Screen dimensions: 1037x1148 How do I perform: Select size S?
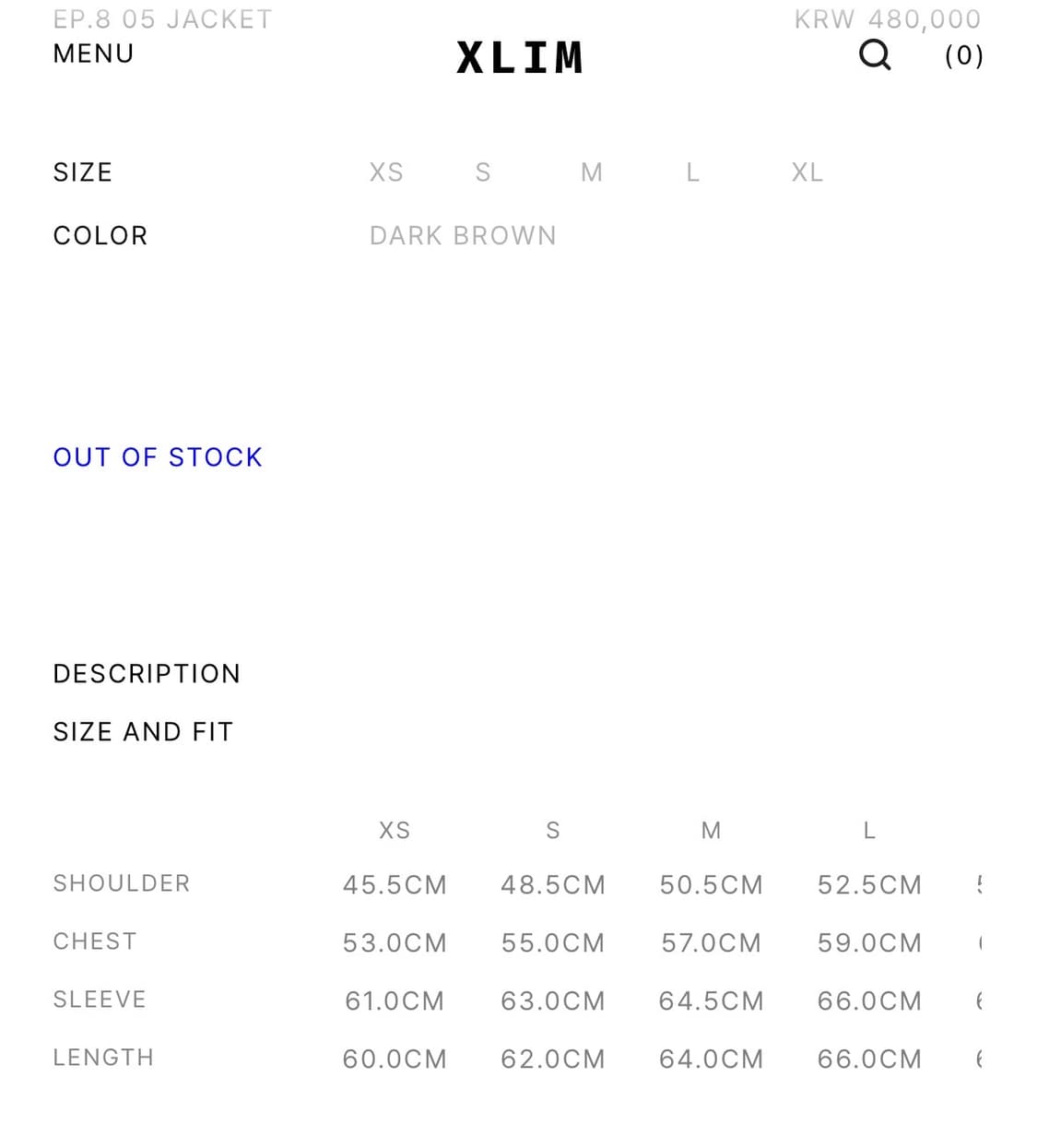click(x=482, y=172)
